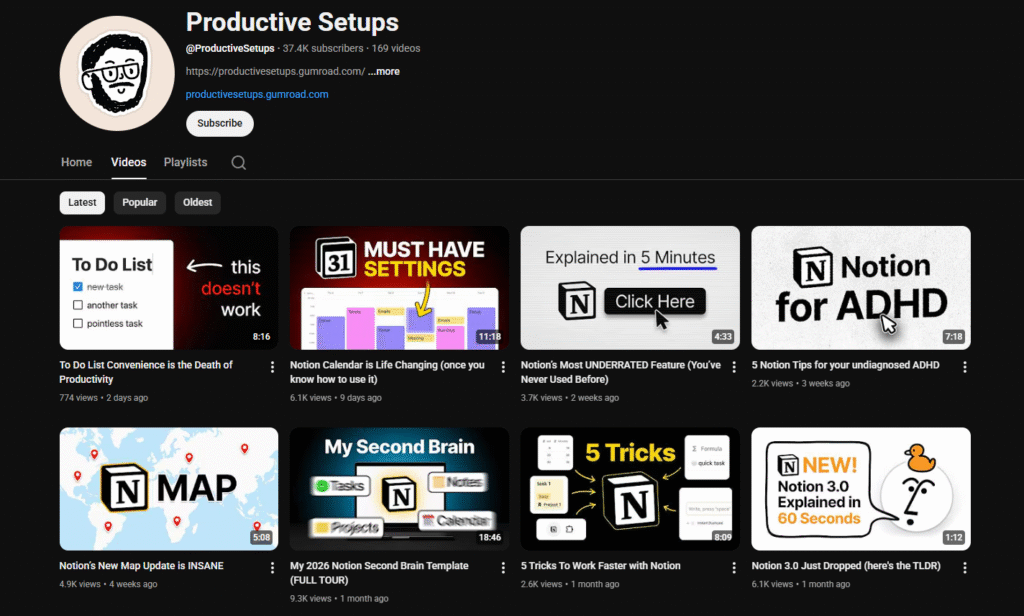Open options menu for Notion Calendar video
The image size is (1024, 616).
503,367
